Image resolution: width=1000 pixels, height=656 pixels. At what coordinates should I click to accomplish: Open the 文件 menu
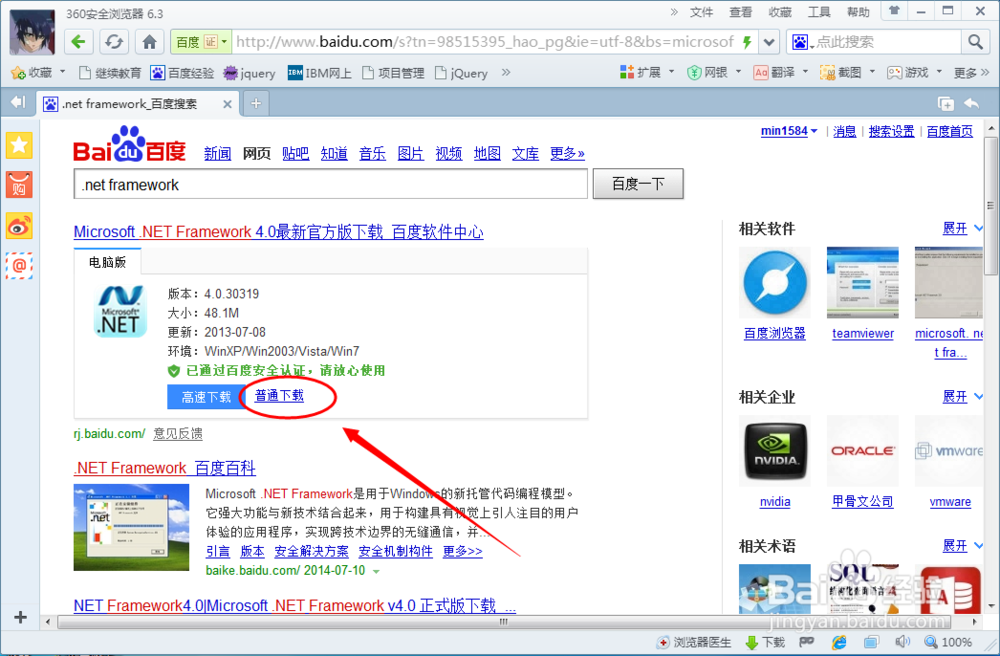(x=702, y=11)
